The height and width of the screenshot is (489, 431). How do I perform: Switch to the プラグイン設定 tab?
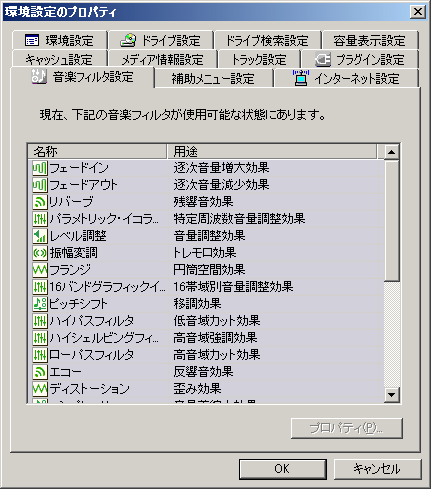tap(360, 59)
